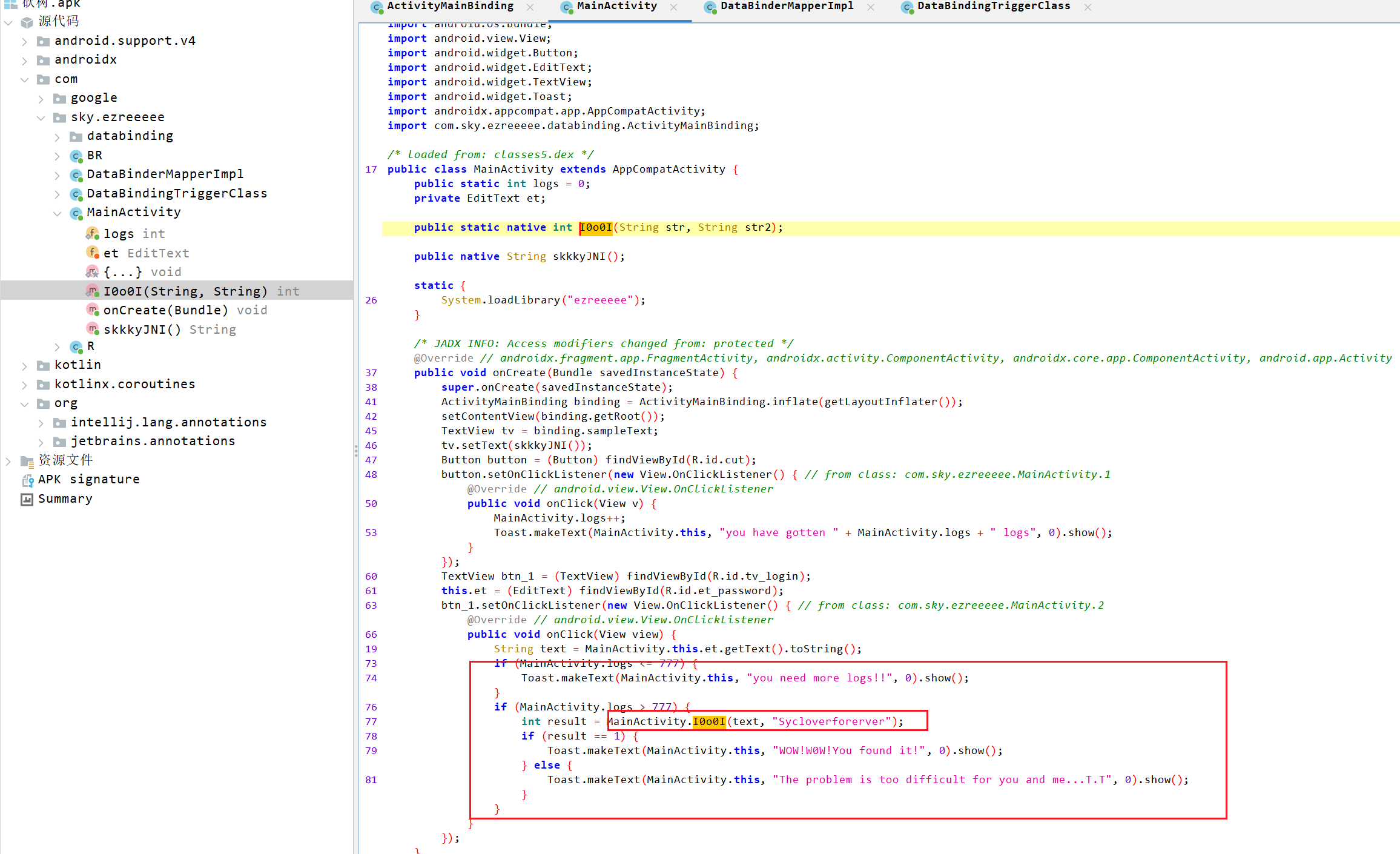Click the kotlin package folder icon
The width and height of the screenshot is (1400, 854).
tap(43, 365)
